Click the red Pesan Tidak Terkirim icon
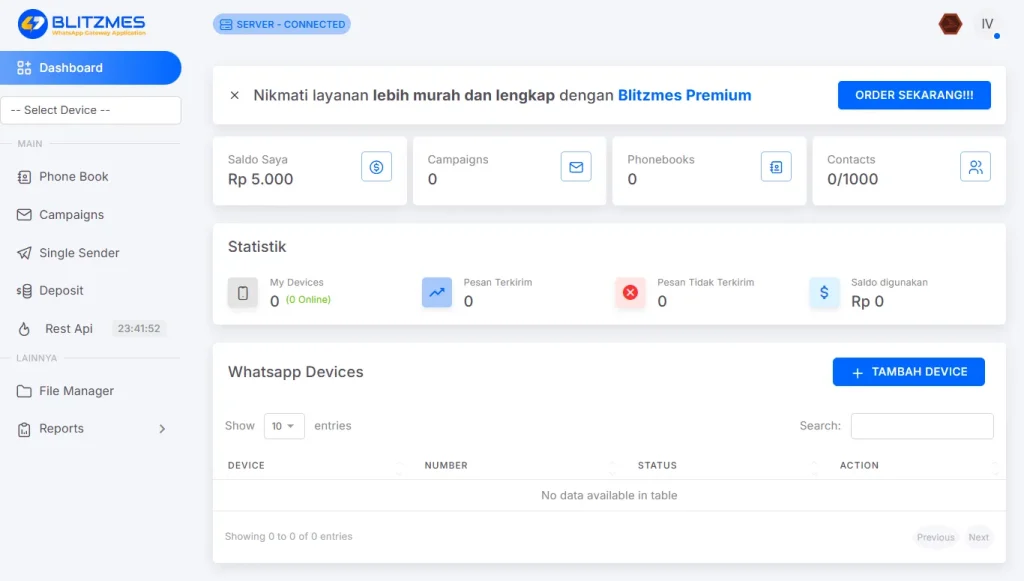The height and width of the screenshot is (581, 1024). pos(630,292)
